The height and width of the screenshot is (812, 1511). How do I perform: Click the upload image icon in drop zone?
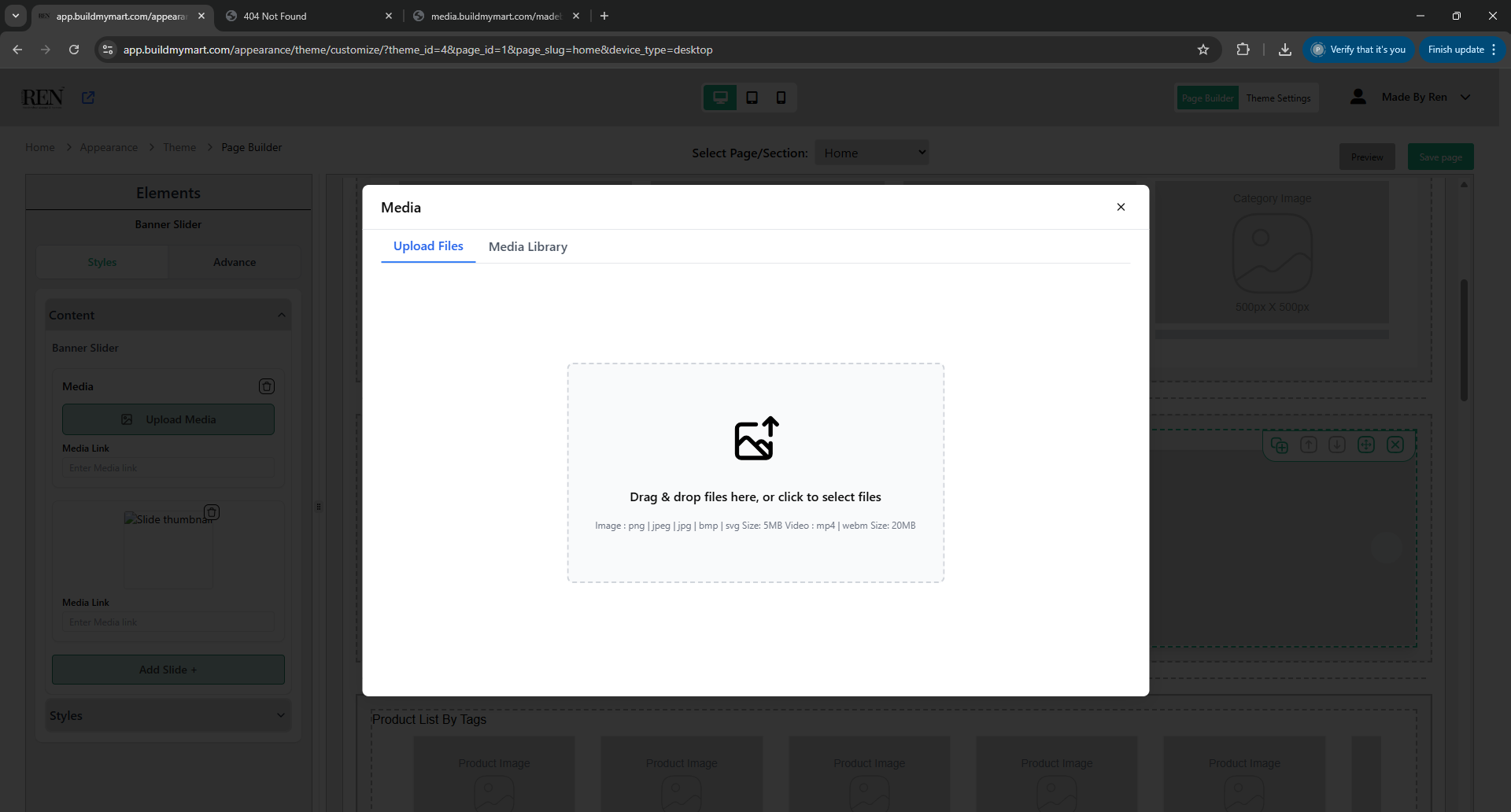[756, 438]
